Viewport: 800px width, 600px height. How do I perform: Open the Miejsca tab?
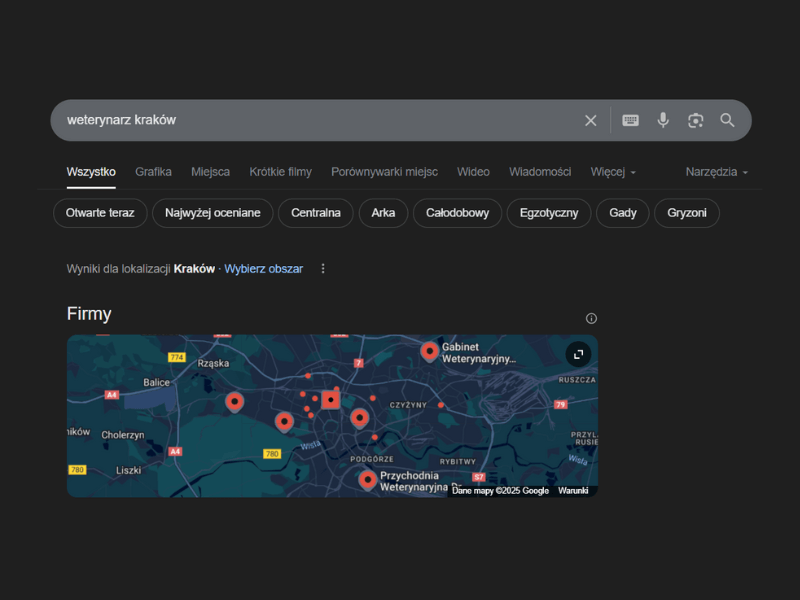tap(210, 172)
